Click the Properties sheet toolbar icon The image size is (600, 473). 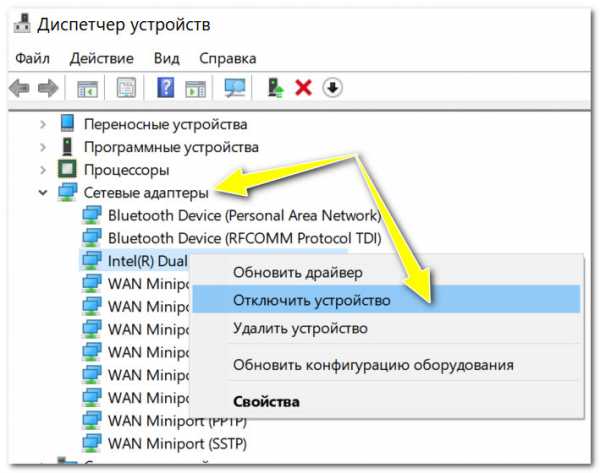pos(126,88)
